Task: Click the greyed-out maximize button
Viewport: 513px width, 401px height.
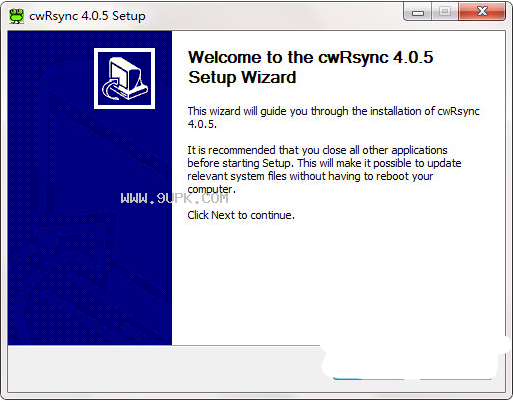Action: click(x=445, y=12)
